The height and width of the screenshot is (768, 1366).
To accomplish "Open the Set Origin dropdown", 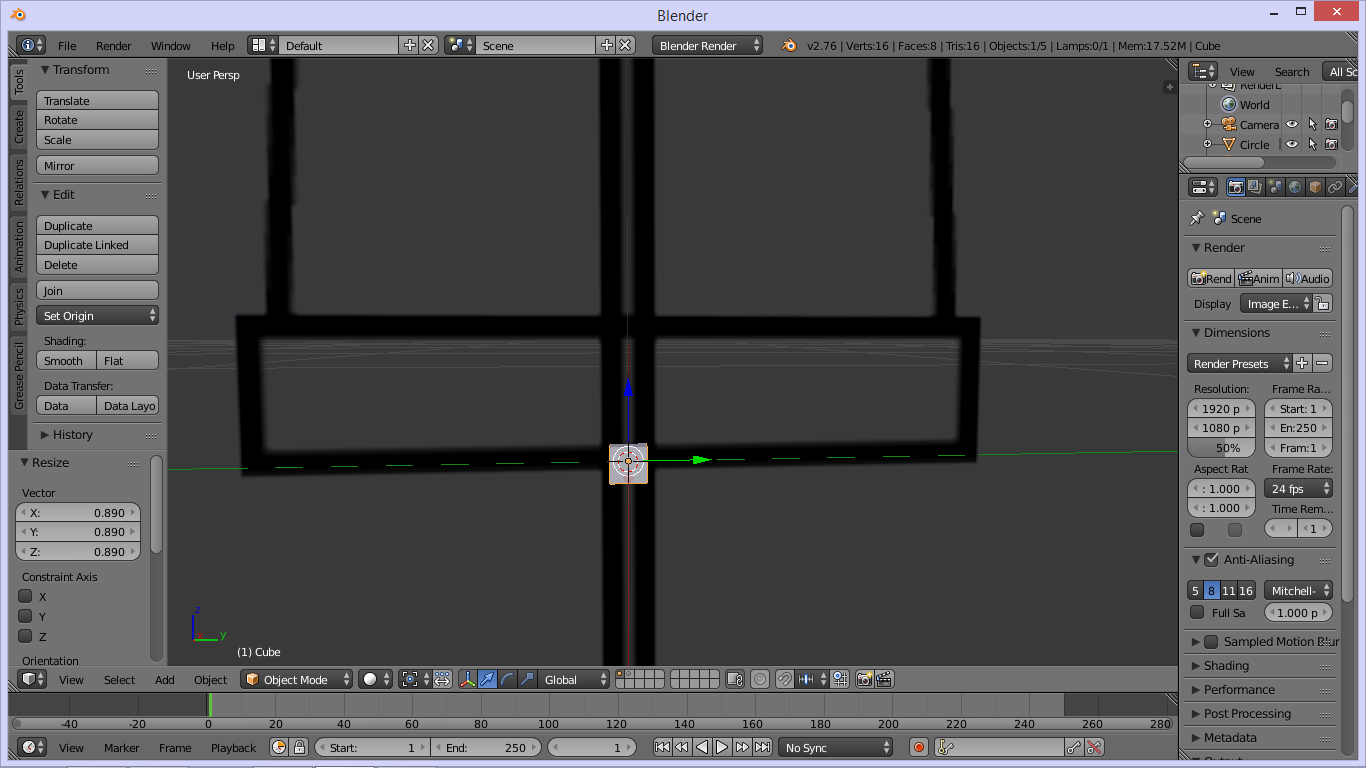I will 98,315.
